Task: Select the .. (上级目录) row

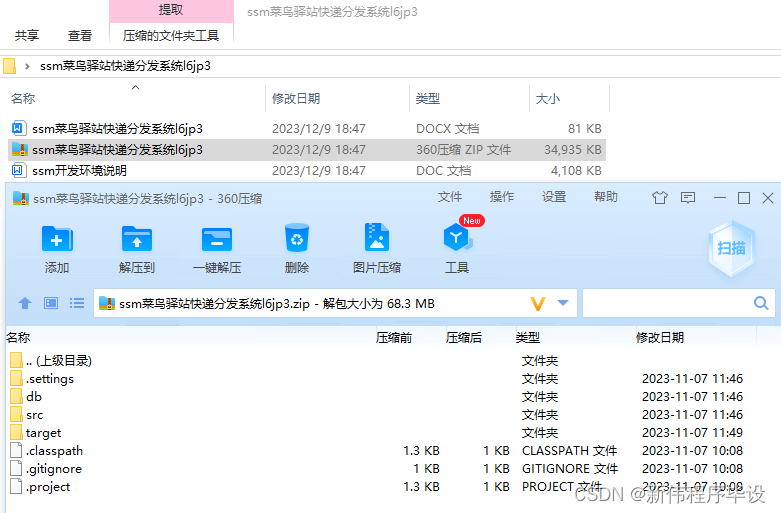Action: [59, 361]
